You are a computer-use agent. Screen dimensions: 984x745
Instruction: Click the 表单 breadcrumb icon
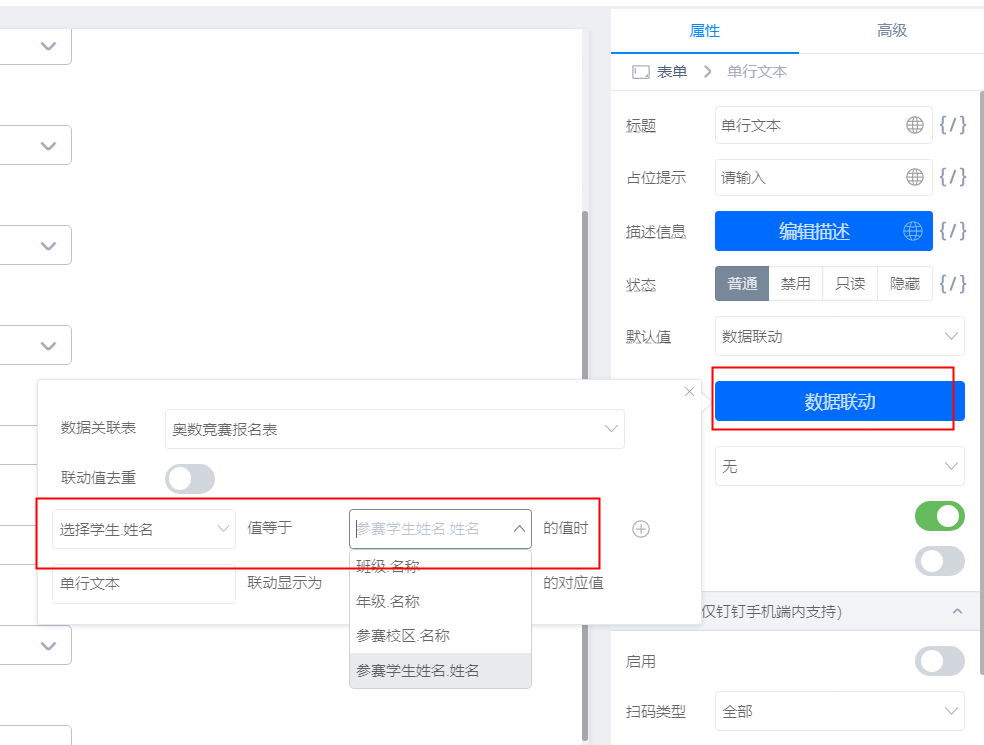coord(641,72)
